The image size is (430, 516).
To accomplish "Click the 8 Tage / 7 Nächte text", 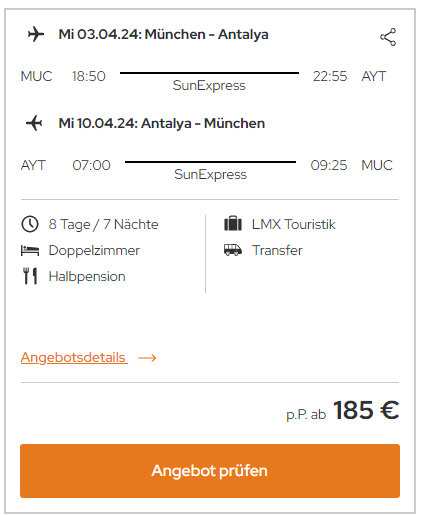I will pyautogui.click(x=103, y=224).
